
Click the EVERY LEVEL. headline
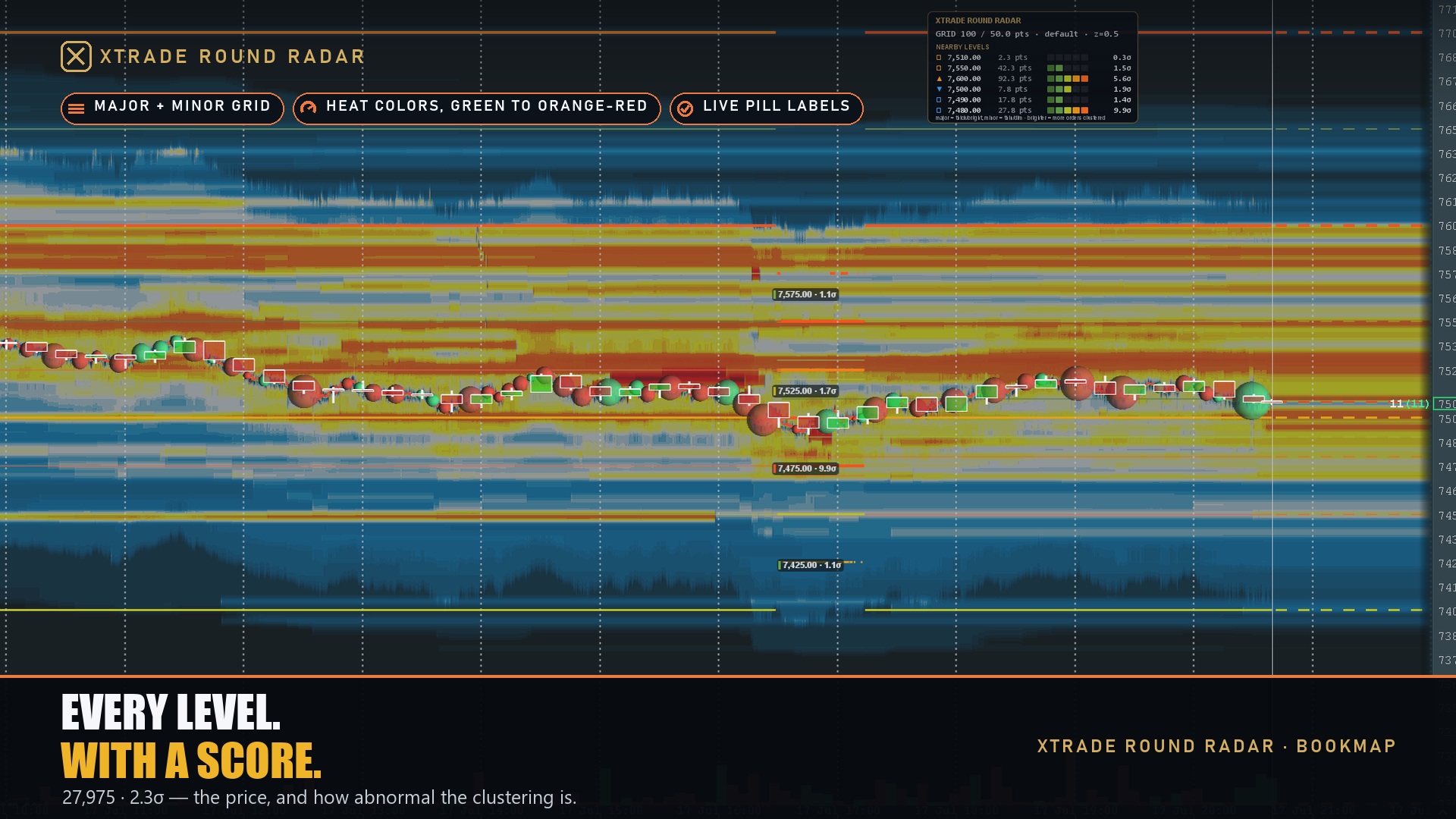pos(171,713)
